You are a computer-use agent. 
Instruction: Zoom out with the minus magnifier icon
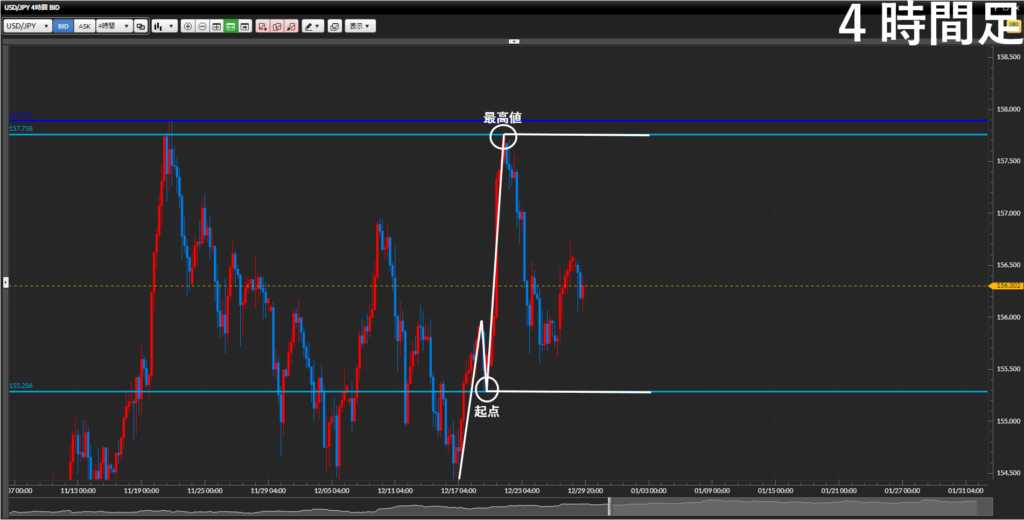202,26
